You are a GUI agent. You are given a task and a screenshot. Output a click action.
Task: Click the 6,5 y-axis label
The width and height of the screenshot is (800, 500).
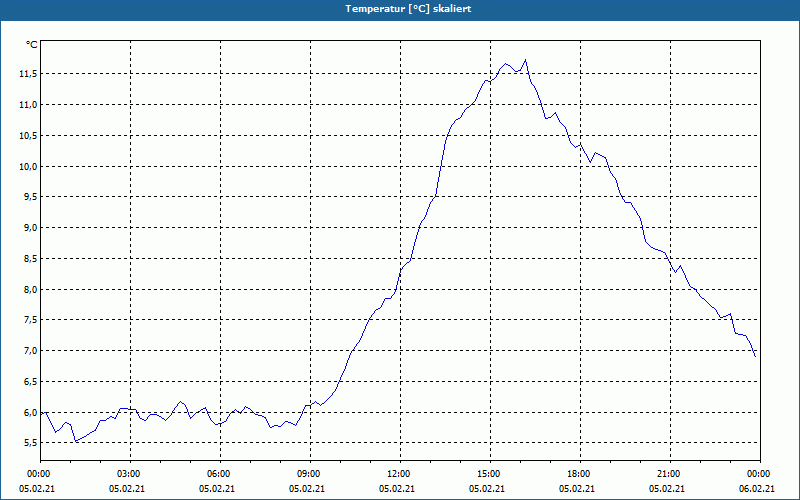coord(30,382)
